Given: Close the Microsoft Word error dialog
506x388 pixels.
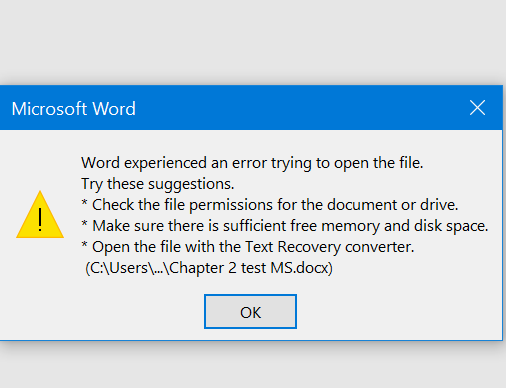Looking at the screenshot, I should point(477,108).
